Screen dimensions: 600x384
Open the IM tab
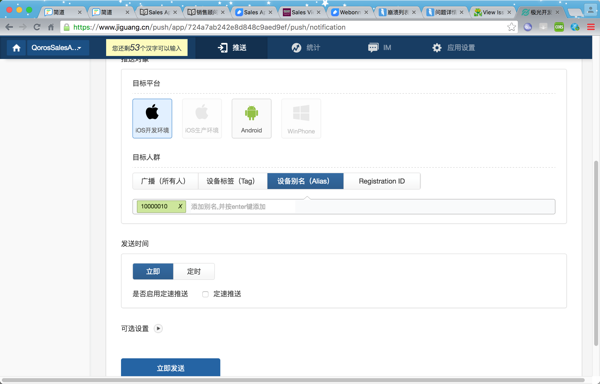[379, 48]
